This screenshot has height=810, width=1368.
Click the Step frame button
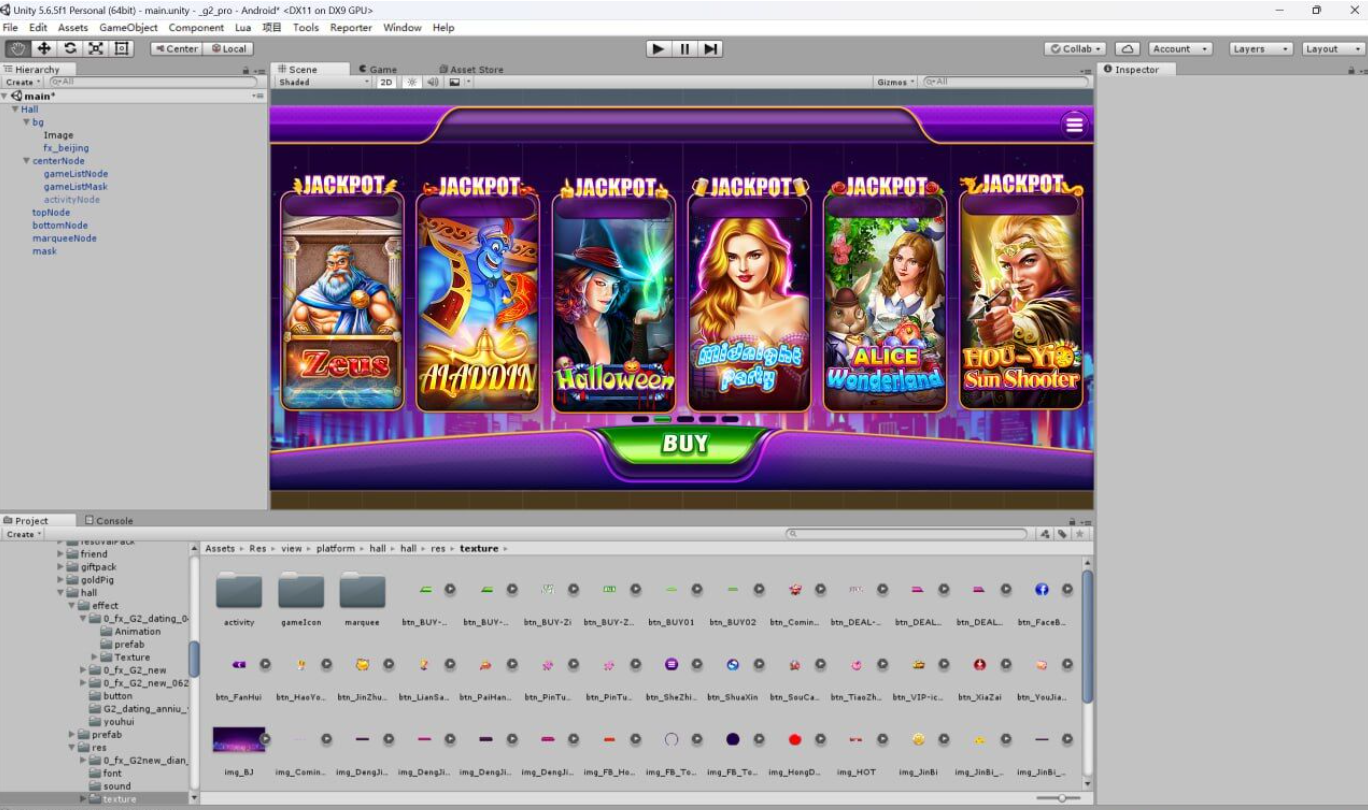[x=711, y=48]
